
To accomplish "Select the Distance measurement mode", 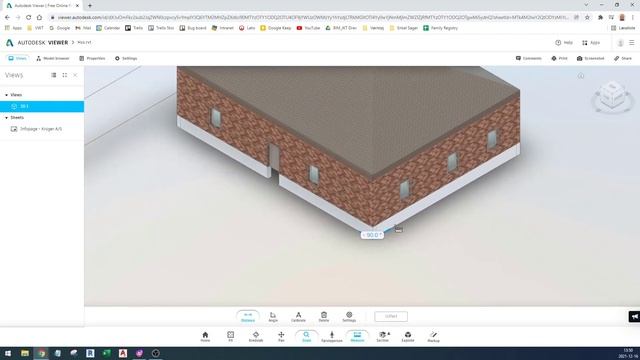I will point(248,317).
